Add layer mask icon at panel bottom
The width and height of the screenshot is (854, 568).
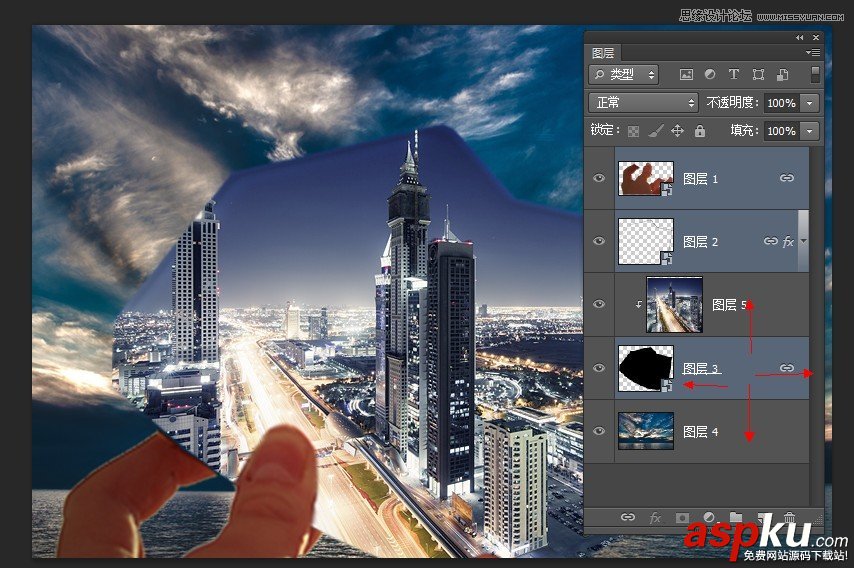(x=682, y=517)
